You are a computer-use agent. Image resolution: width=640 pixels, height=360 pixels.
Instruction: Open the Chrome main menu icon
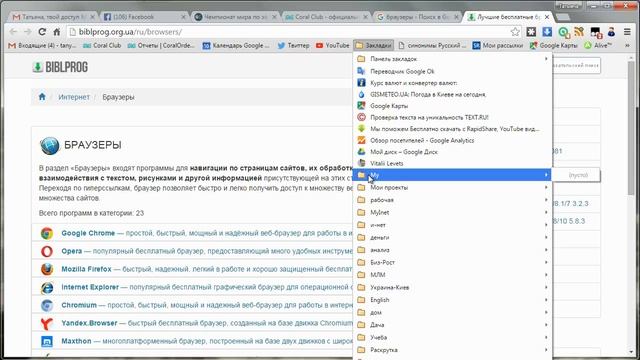pos(627,31)
